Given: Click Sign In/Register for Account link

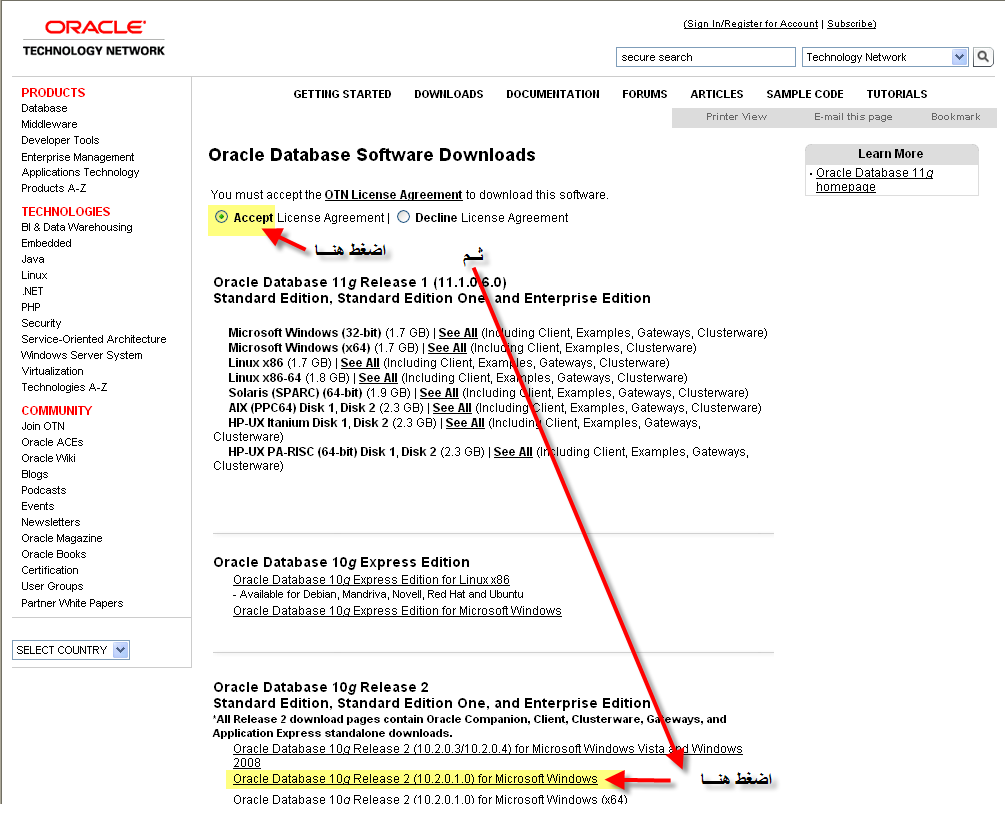Looking at the screenshot, I should tap(751, 24).
